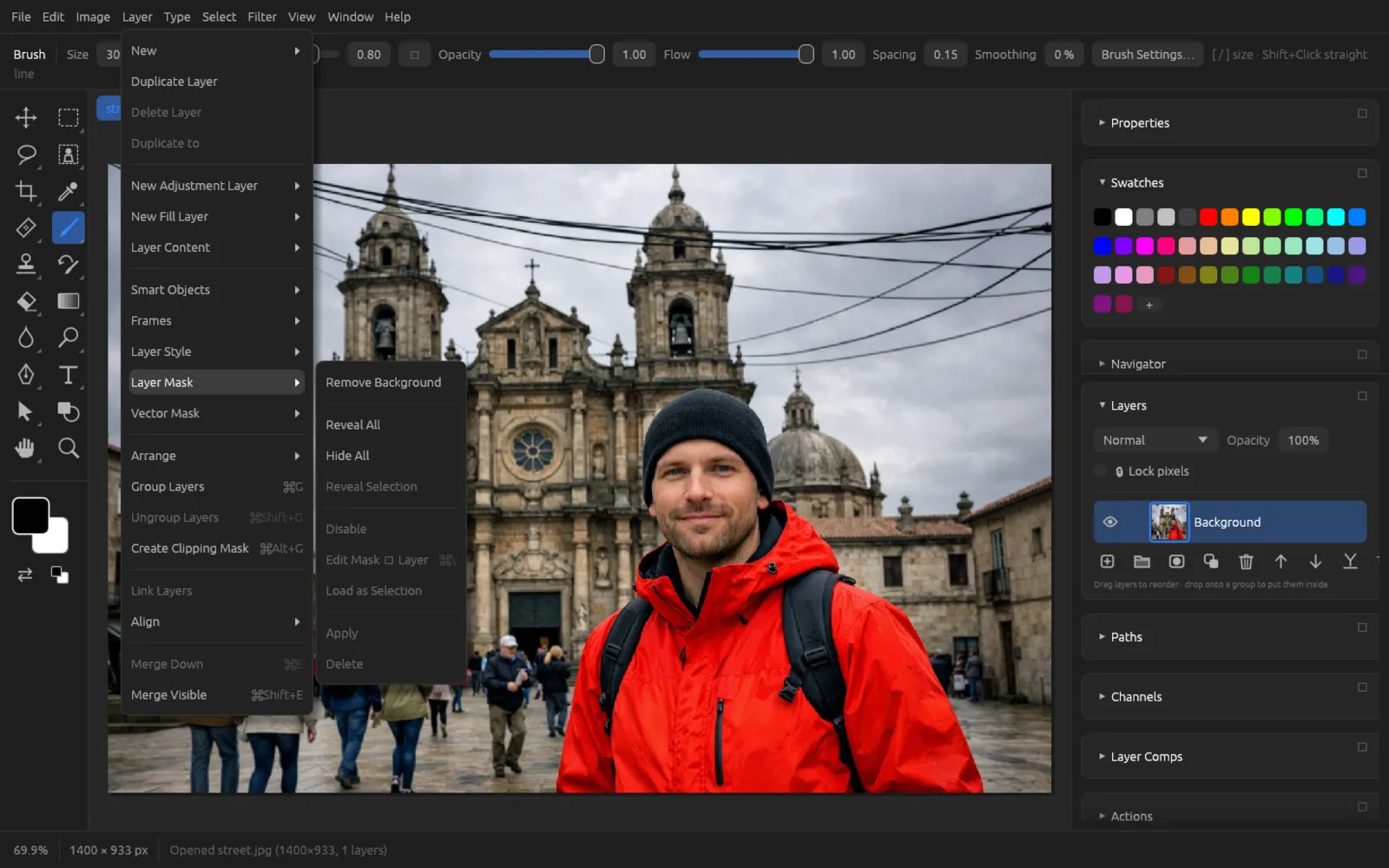
Task: Open Brush Settings
Action: tap(1148, 55)
